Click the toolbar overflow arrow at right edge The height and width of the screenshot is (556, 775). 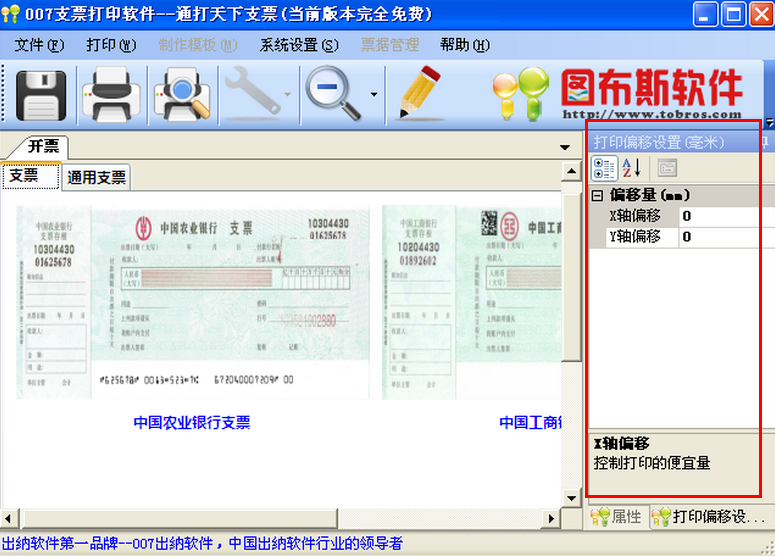[769, 122]
